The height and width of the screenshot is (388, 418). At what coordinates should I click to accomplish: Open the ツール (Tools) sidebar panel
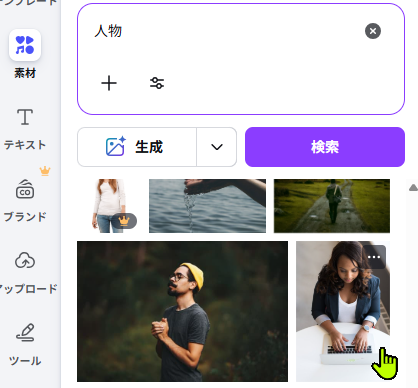(25, 344)
